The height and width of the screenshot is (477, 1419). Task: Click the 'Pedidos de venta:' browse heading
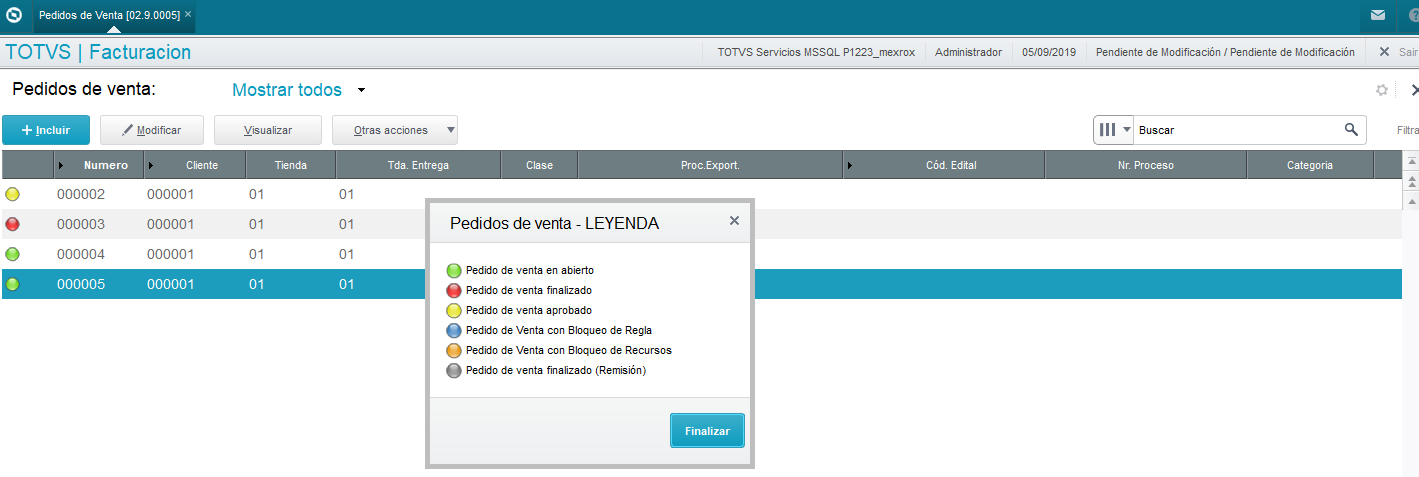point(84,89)
